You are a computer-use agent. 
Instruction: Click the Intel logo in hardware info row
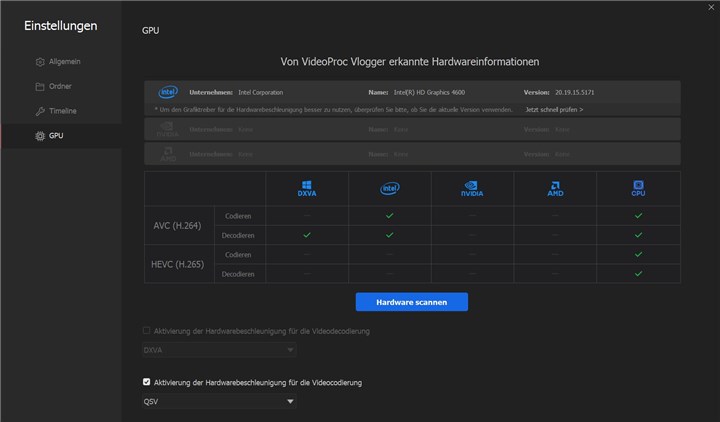(x=168, y=91)
